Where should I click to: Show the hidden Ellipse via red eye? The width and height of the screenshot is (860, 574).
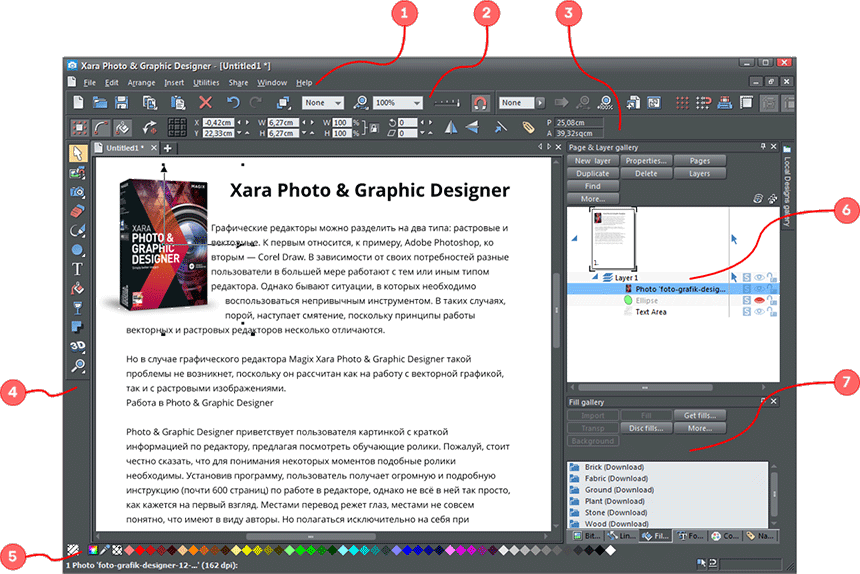pyautogui.click(x=759, y=300)
